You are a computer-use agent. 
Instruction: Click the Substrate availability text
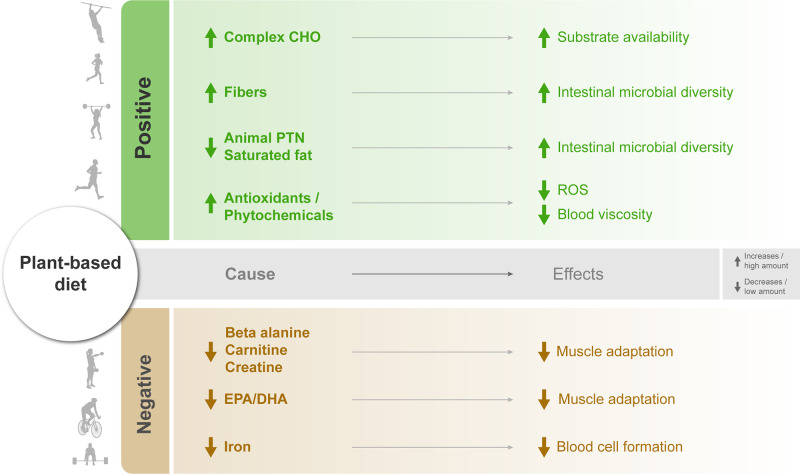click(x=623, y=37)
